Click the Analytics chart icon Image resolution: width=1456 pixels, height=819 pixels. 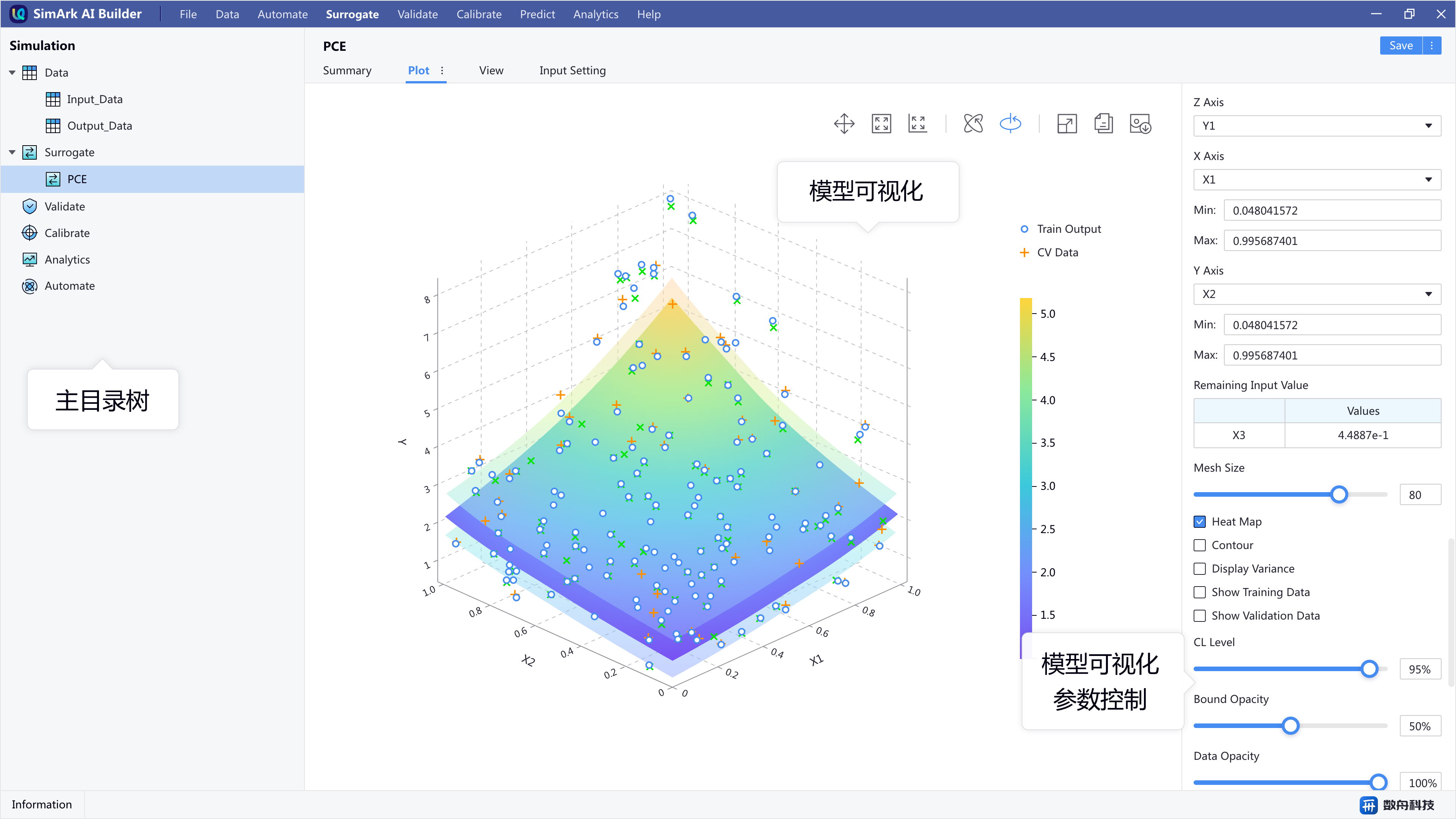[x=30, y=259]
